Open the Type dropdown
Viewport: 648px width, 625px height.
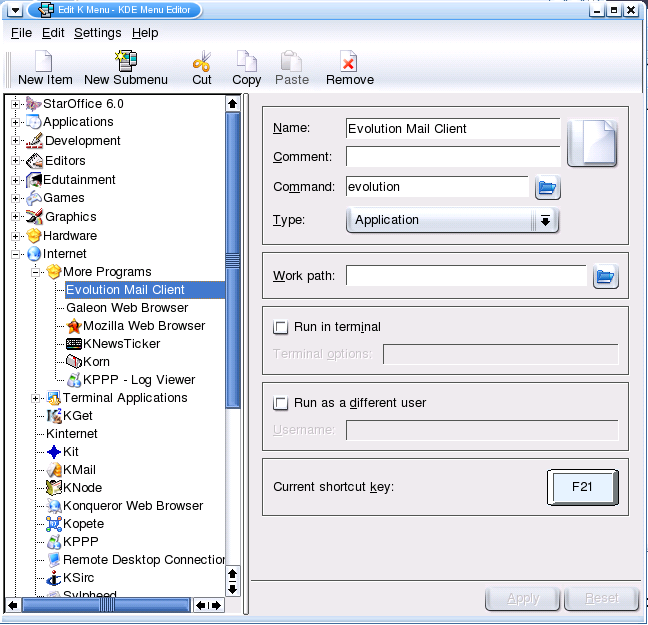coord(451,220)
